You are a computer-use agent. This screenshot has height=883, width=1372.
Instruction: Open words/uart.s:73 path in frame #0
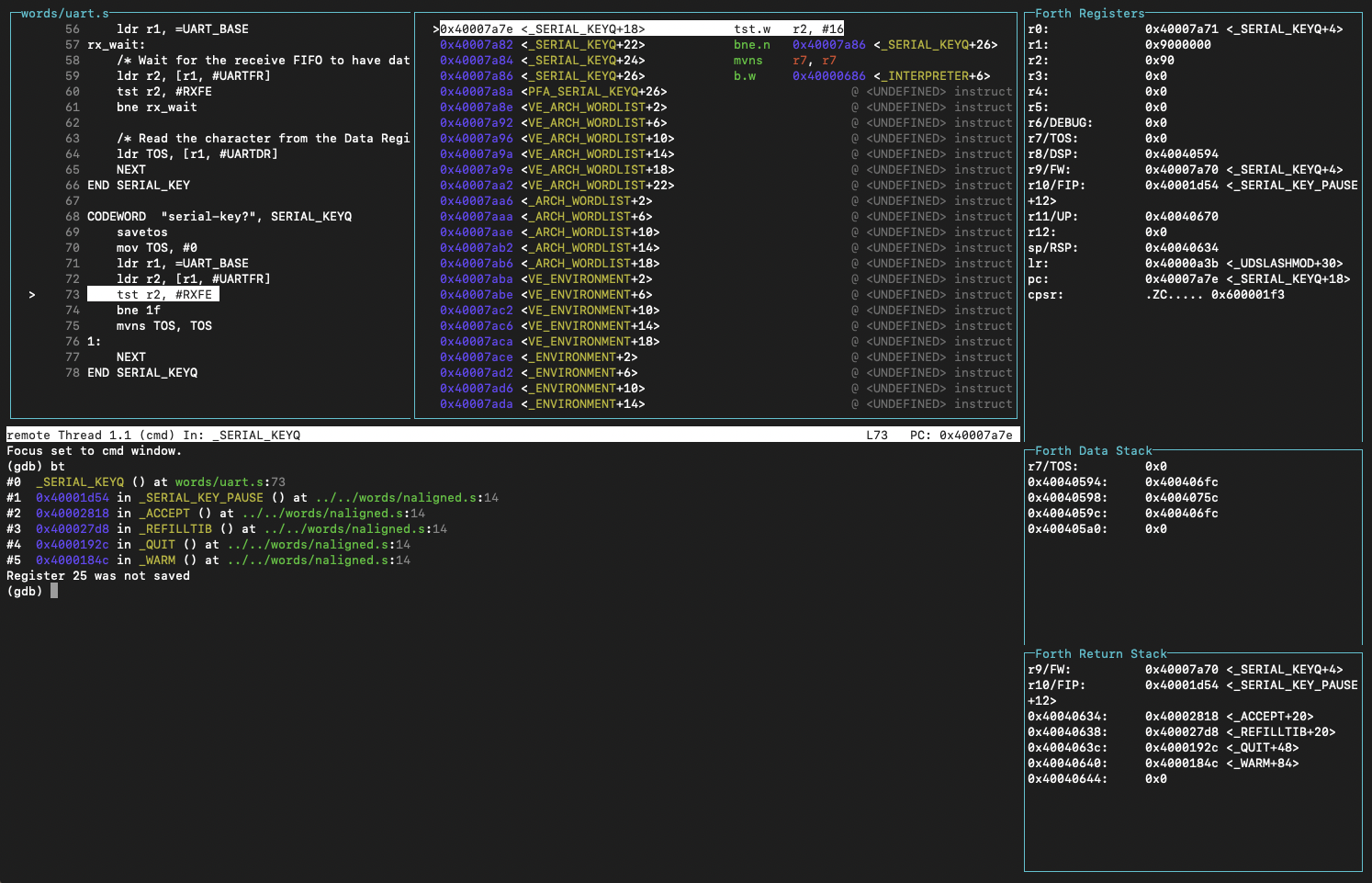pos(230,482)
